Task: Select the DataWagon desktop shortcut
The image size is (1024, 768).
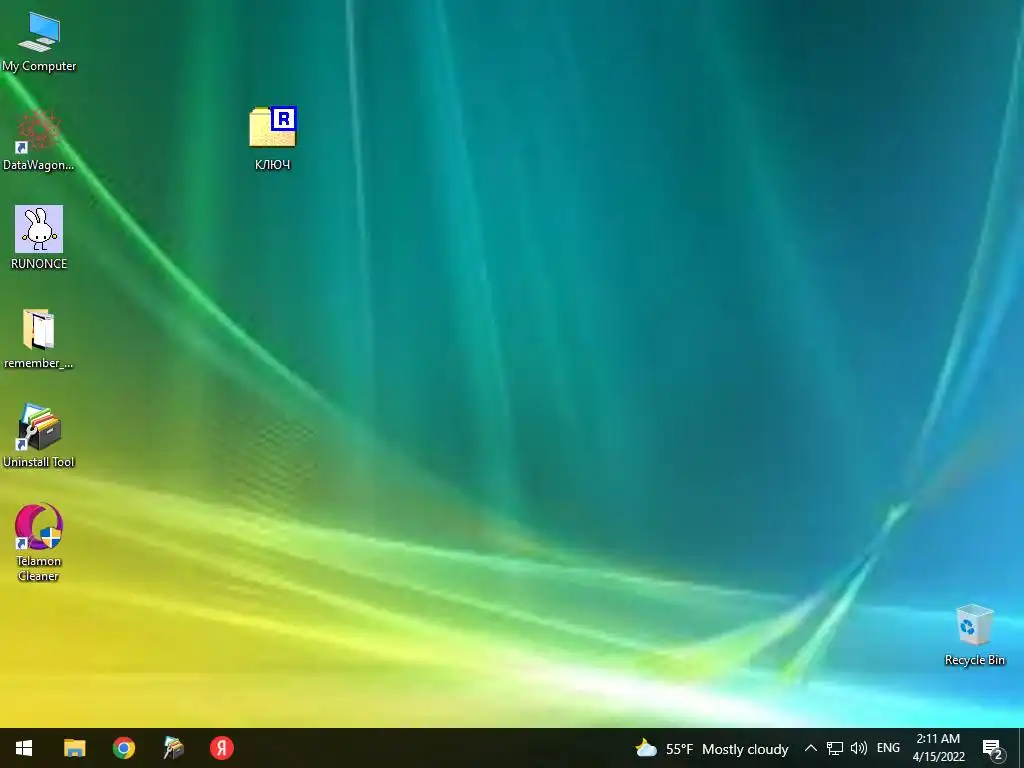Action: click(x=39, y=140)
